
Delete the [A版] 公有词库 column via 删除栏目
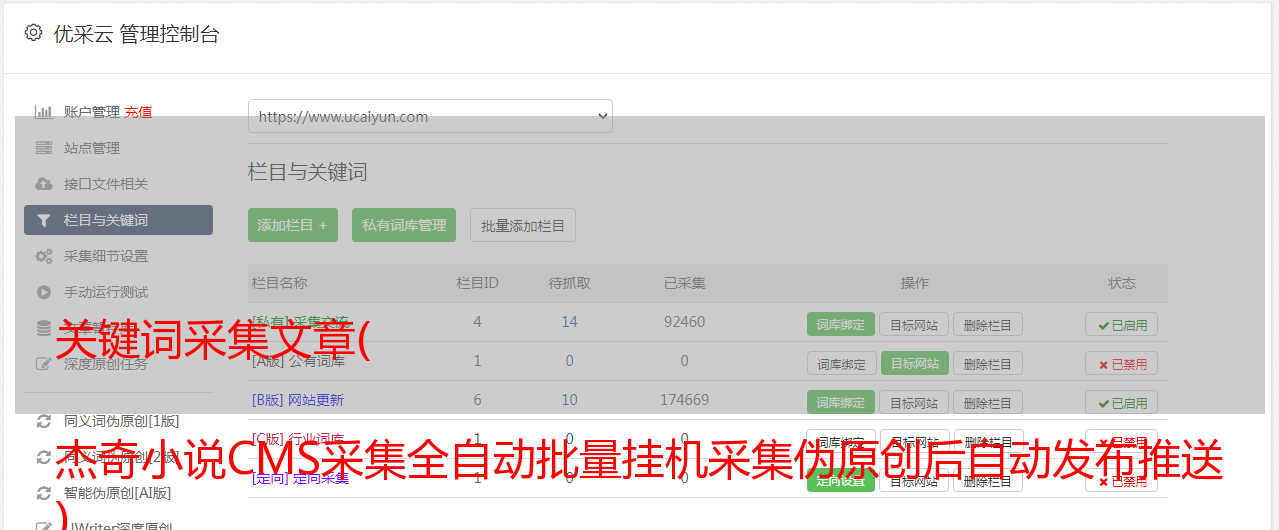[988, 363]
